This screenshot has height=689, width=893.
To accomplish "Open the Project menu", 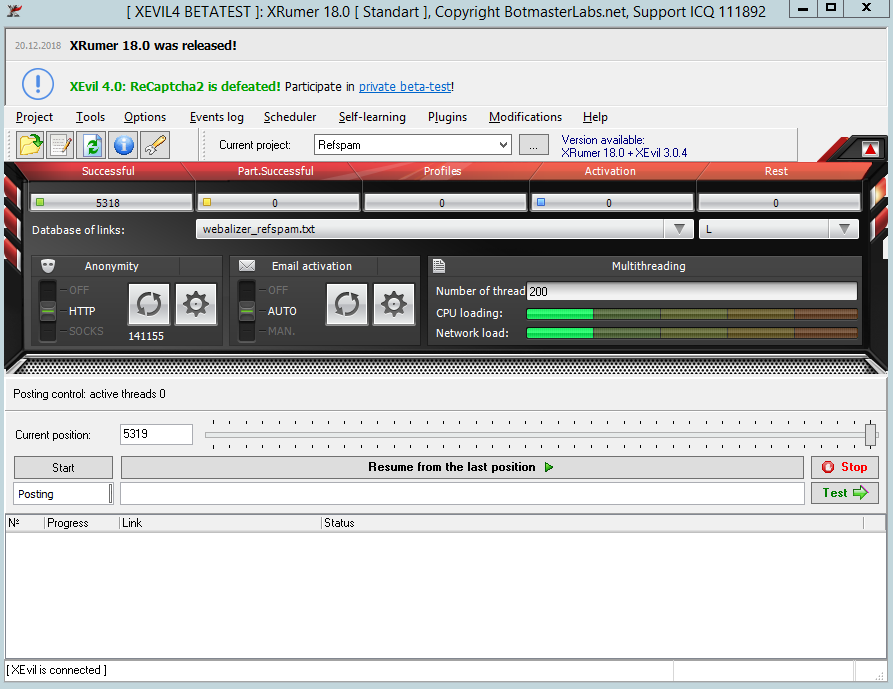I will point(34,117).
